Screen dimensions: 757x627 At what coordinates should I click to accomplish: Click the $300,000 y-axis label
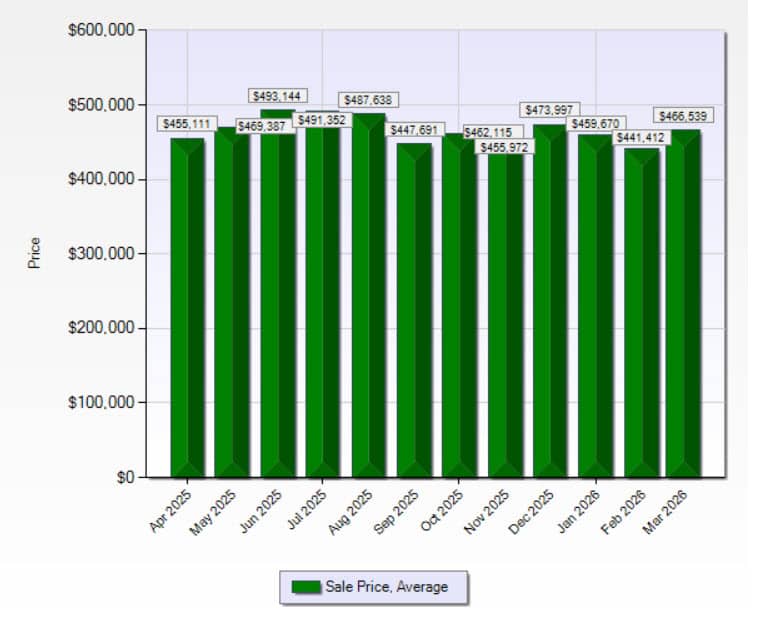[102, 254]
